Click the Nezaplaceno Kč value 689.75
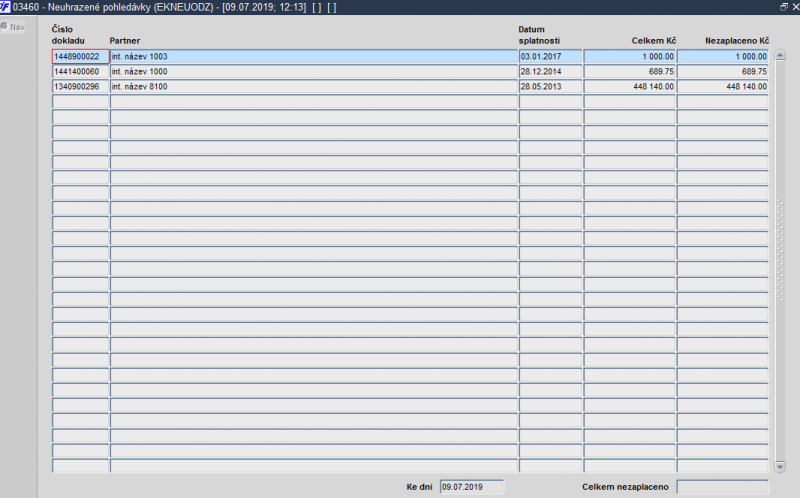Image resolution: width=800 pixels, height=498 pixels. [722, 71]
